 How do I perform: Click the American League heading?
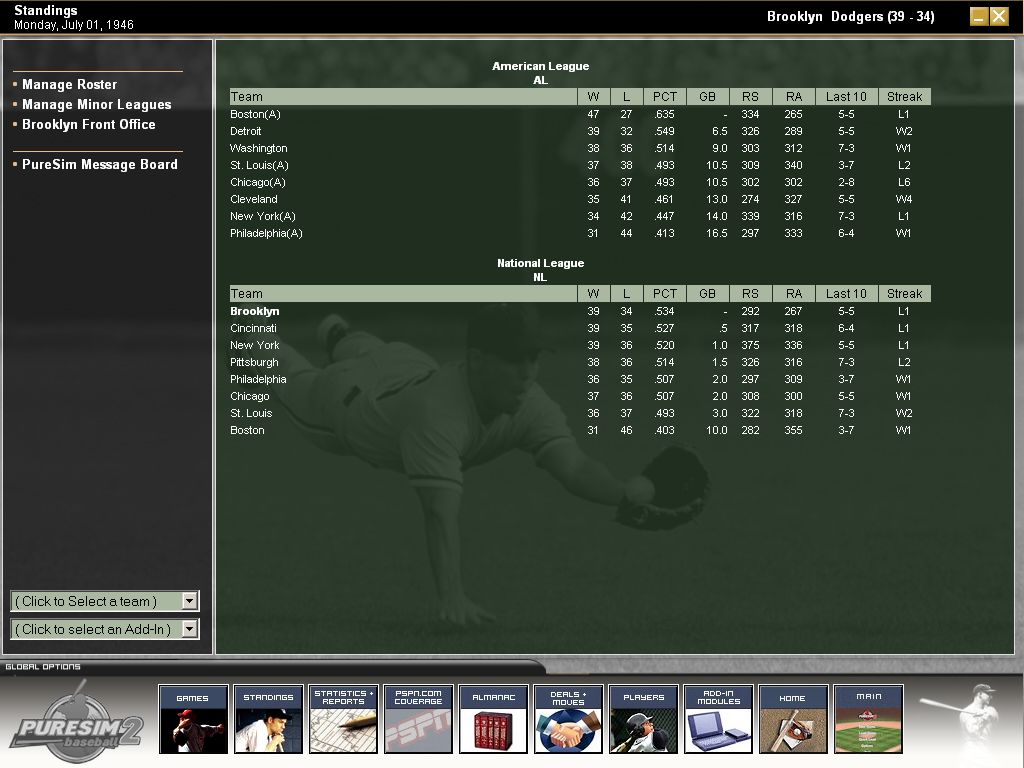[541, 66]
